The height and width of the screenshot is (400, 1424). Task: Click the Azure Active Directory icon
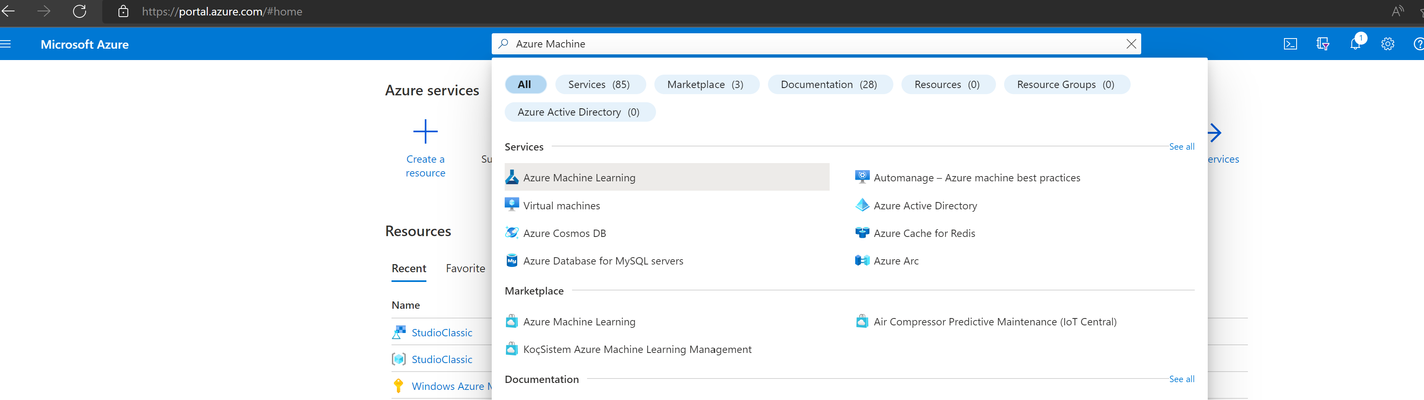click(x=862, y=205)
